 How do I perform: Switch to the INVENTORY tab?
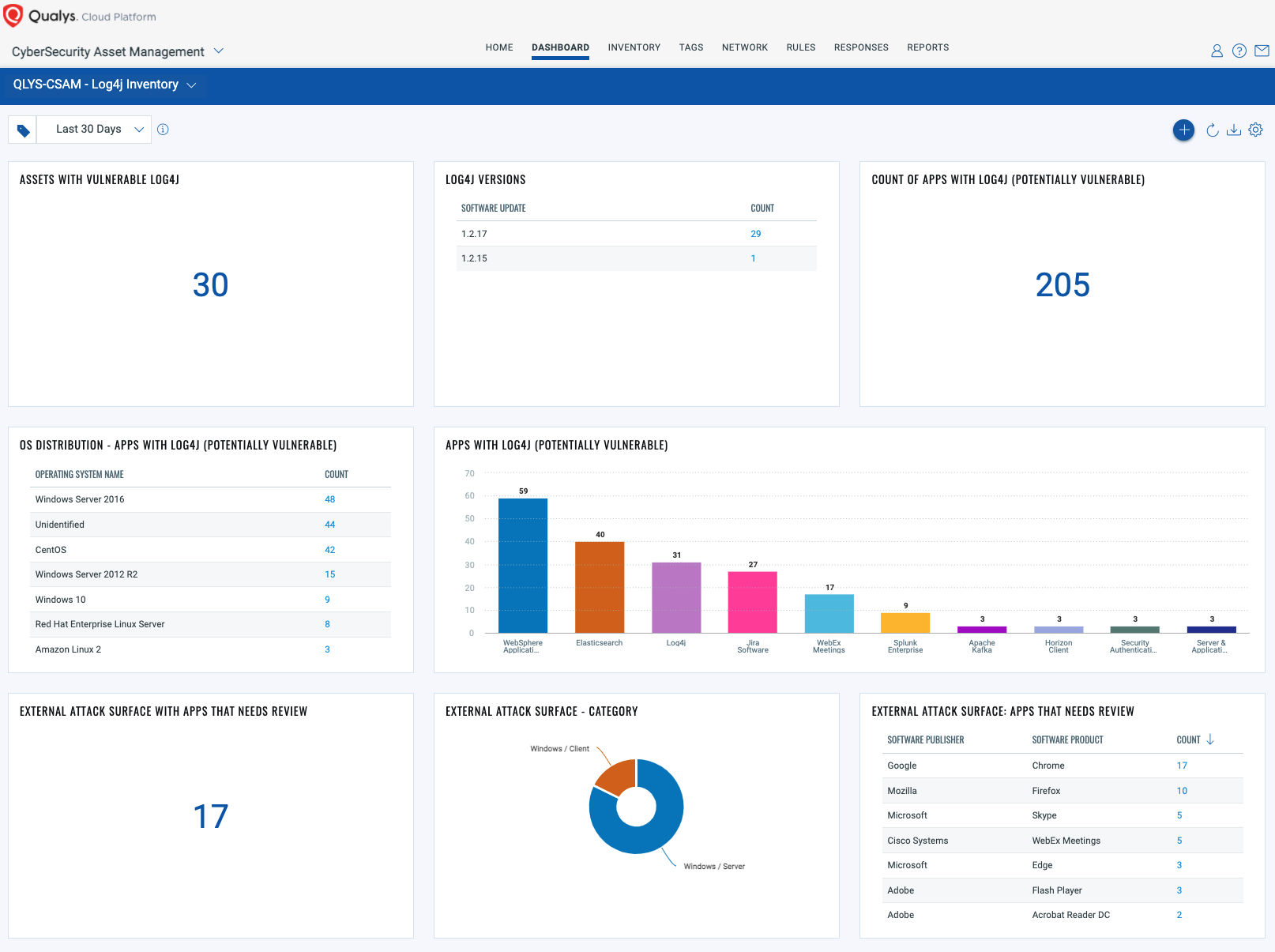click(x=634, y=47)
